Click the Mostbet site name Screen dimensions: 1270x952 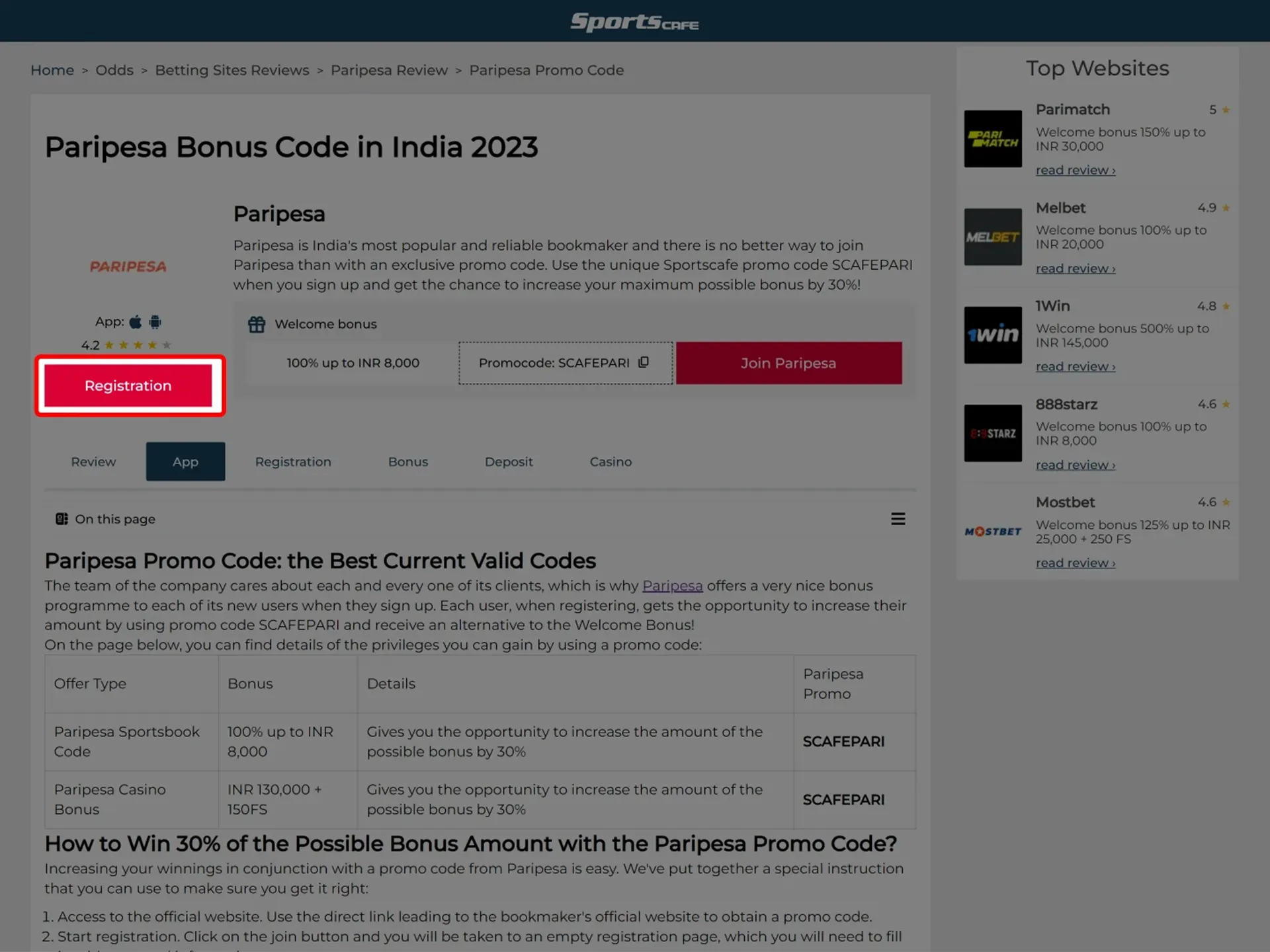tap(1066, 502)
